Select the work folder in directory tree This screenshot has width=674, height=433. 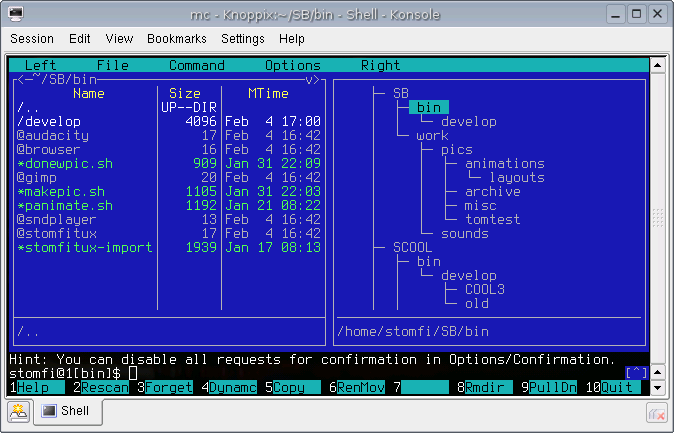pos(432,135)
